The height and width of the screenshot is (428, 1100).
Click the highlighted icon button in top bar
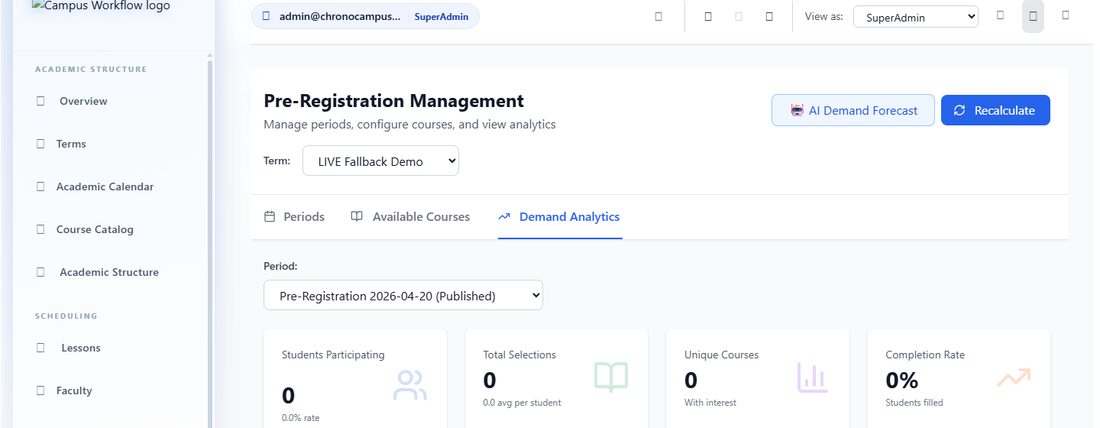coord(1033,16)
